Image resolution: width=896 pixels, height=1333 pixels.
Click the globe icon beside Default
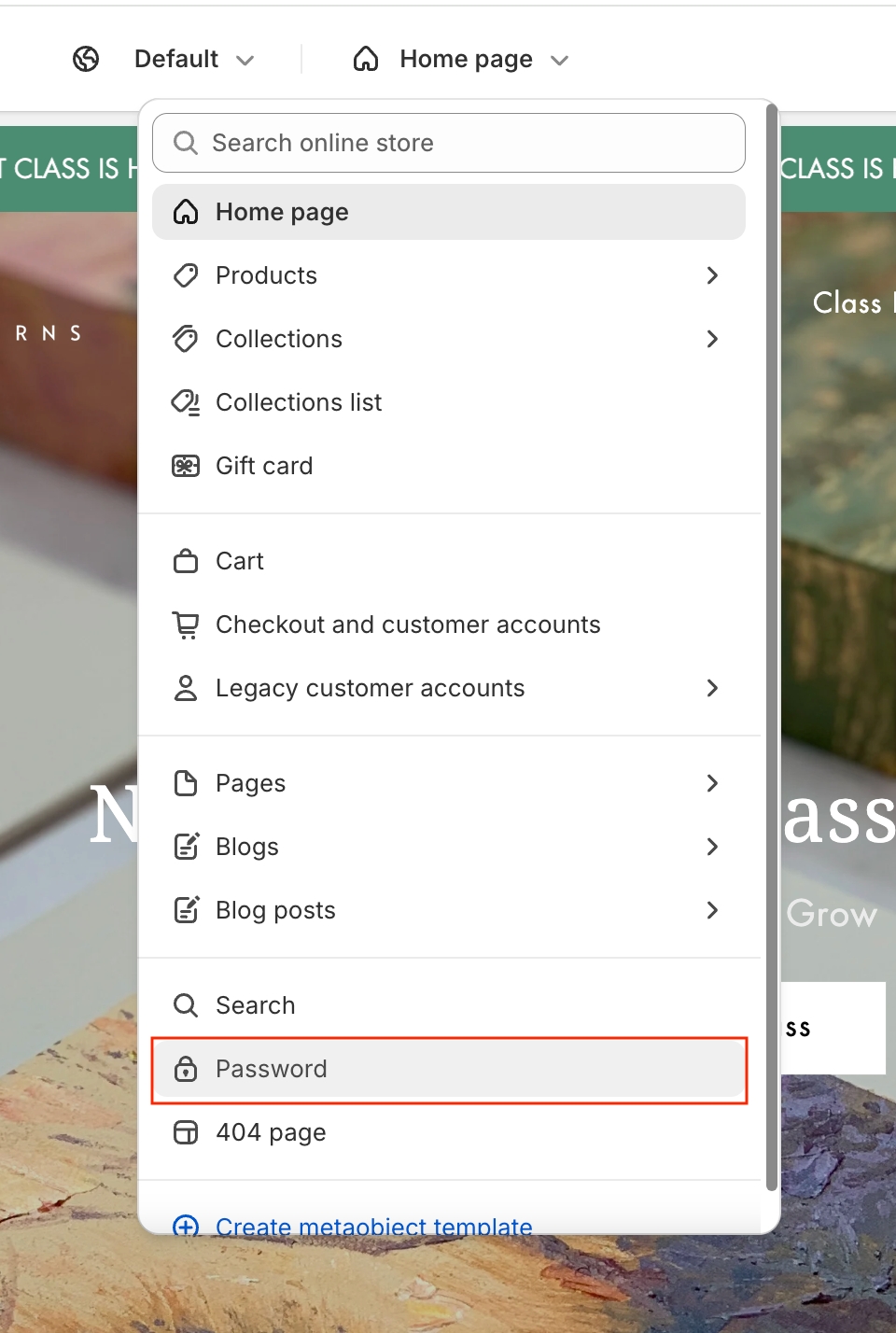86,60
